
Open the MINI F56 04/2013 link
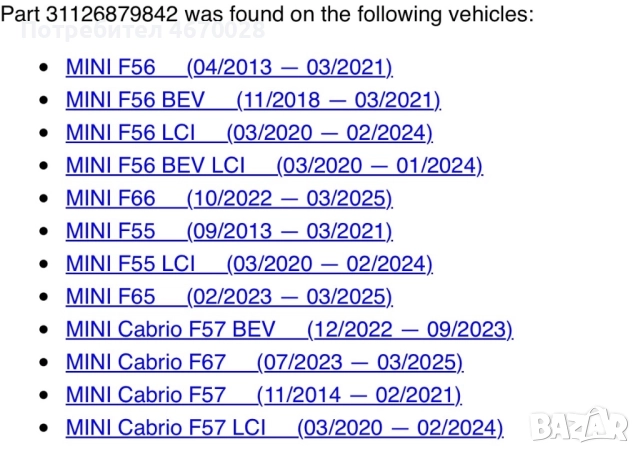(x=110, y=67)
